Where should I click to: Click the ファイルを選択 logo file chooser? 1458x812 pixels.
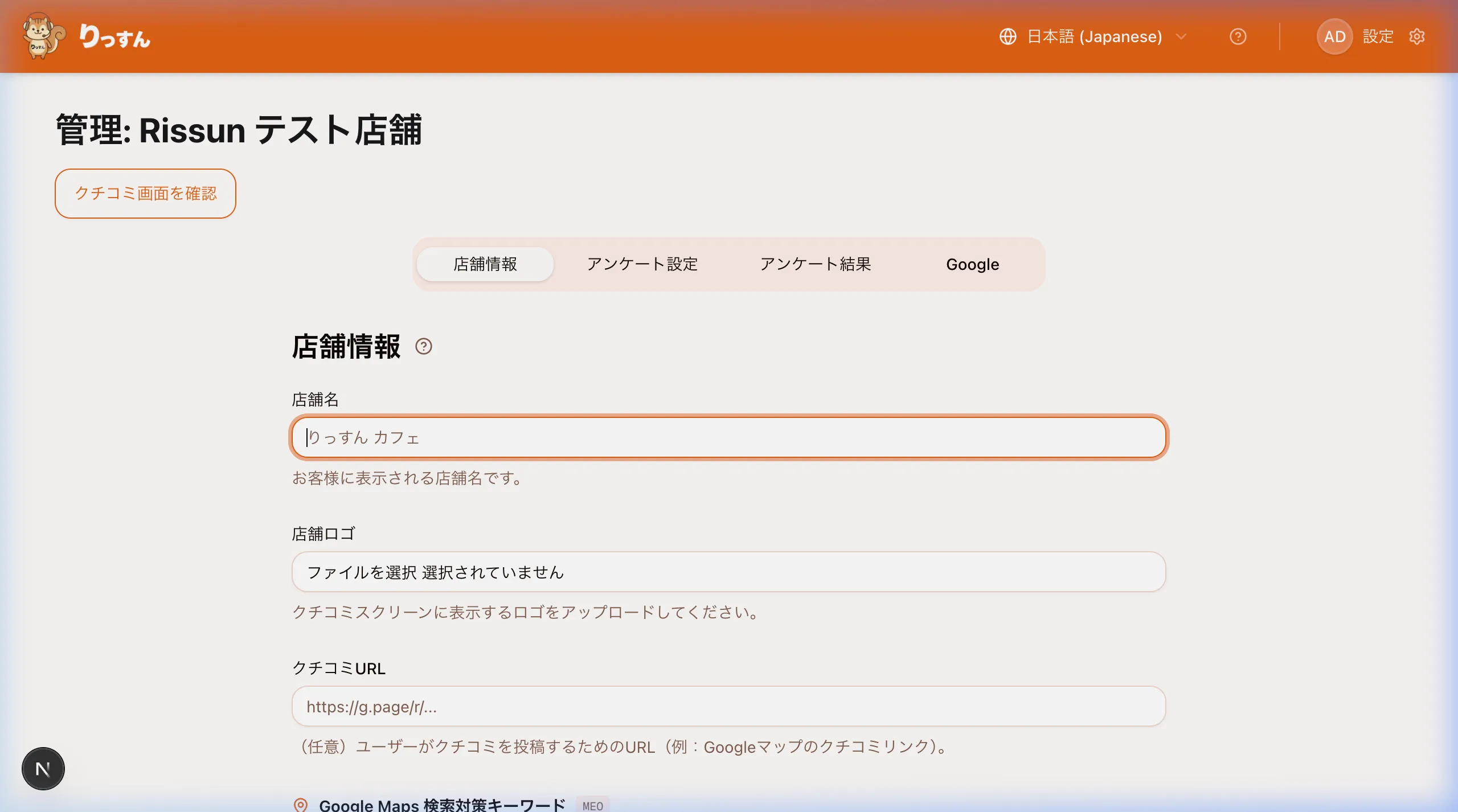click(x=728, y=572)
